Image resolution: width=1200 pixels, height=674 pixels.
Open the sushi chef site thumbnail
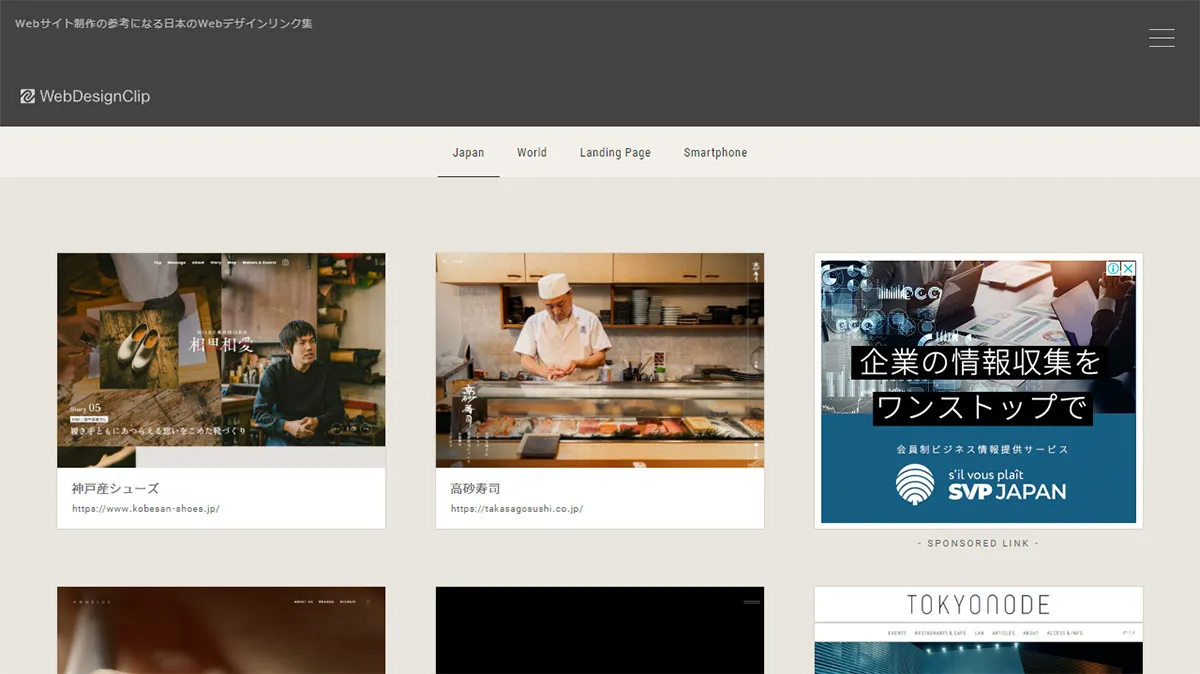point(599,360)
